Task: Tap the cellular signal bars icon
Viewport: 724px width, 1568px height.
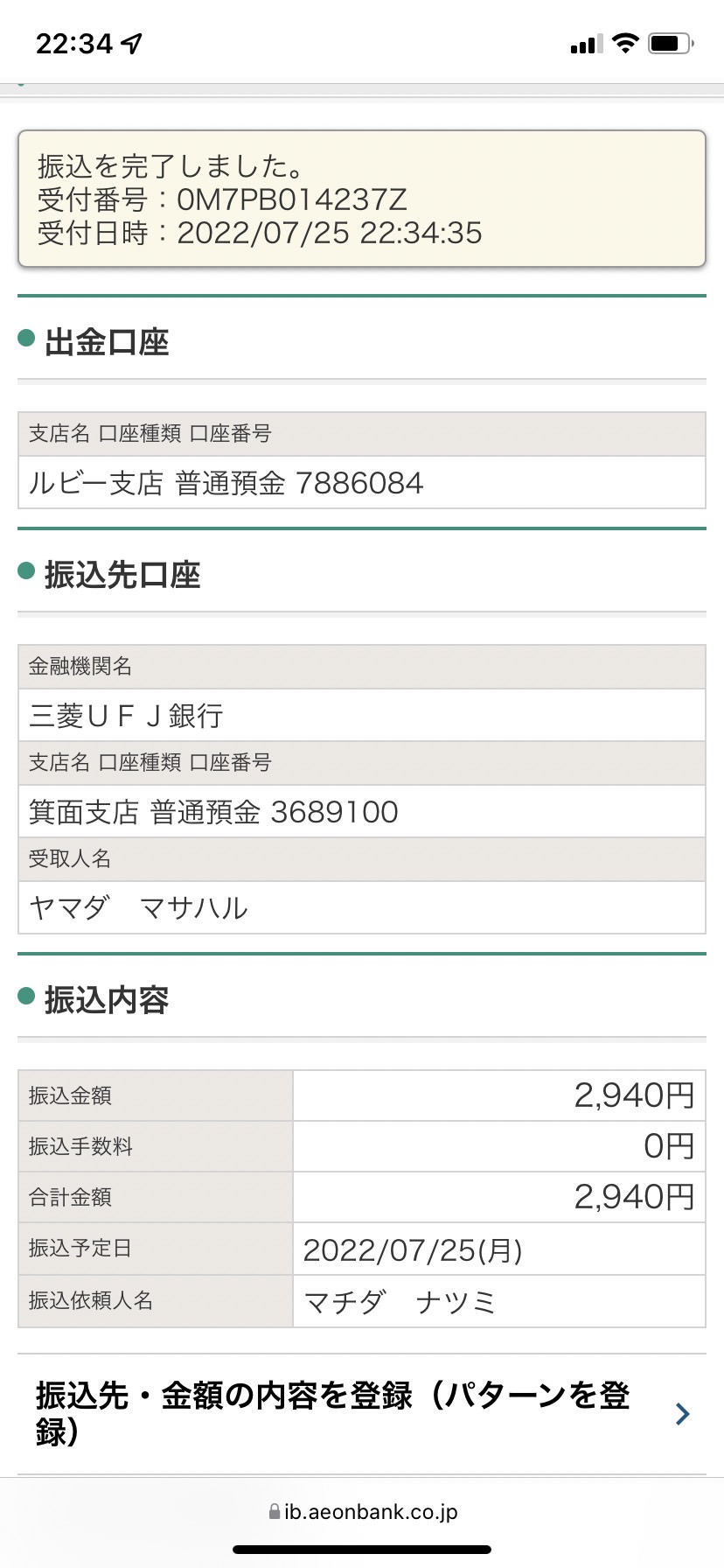Action: click(587, 44)
